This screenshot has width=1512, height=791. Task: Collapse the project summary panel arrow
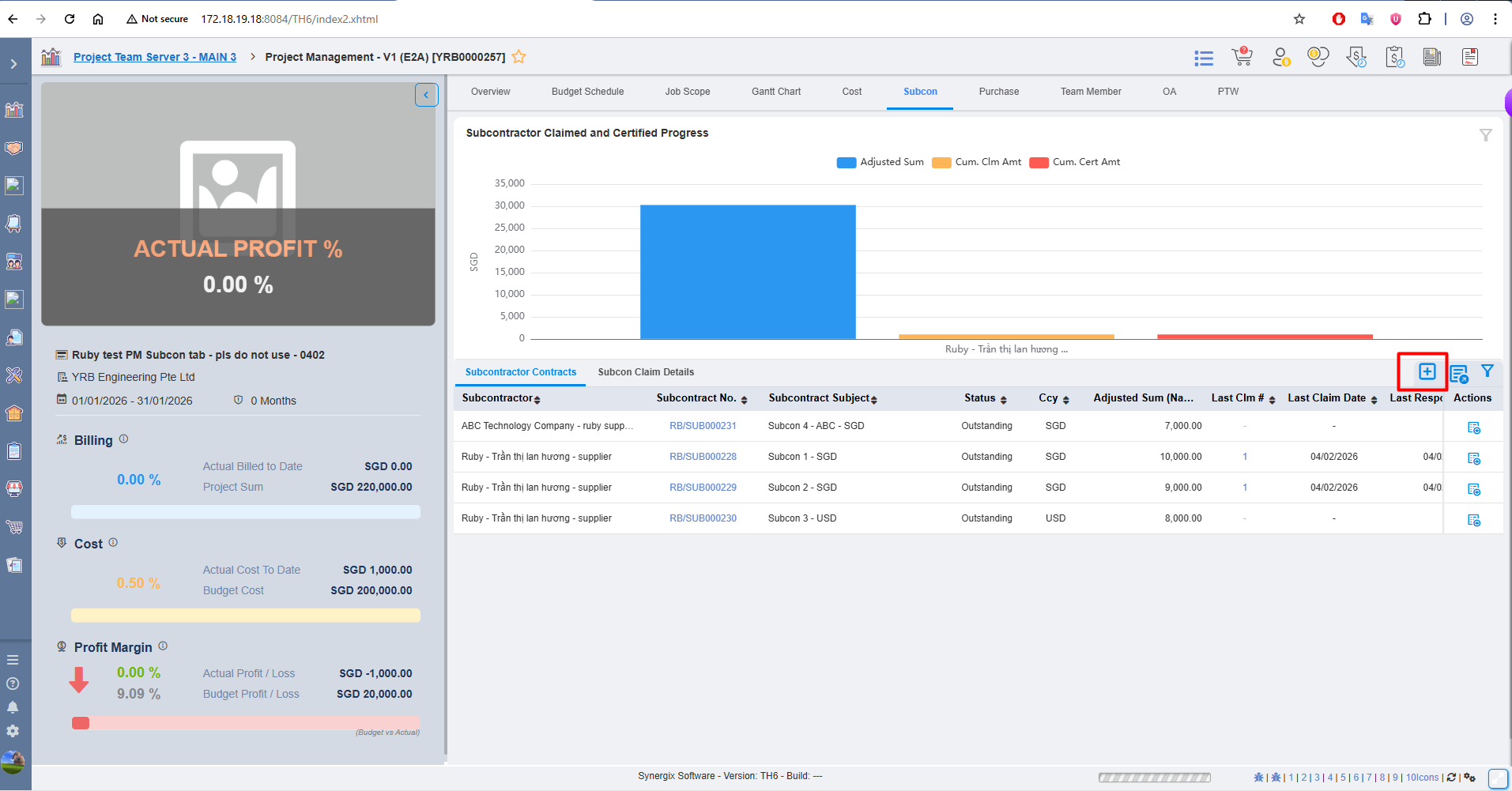(426, 95)
